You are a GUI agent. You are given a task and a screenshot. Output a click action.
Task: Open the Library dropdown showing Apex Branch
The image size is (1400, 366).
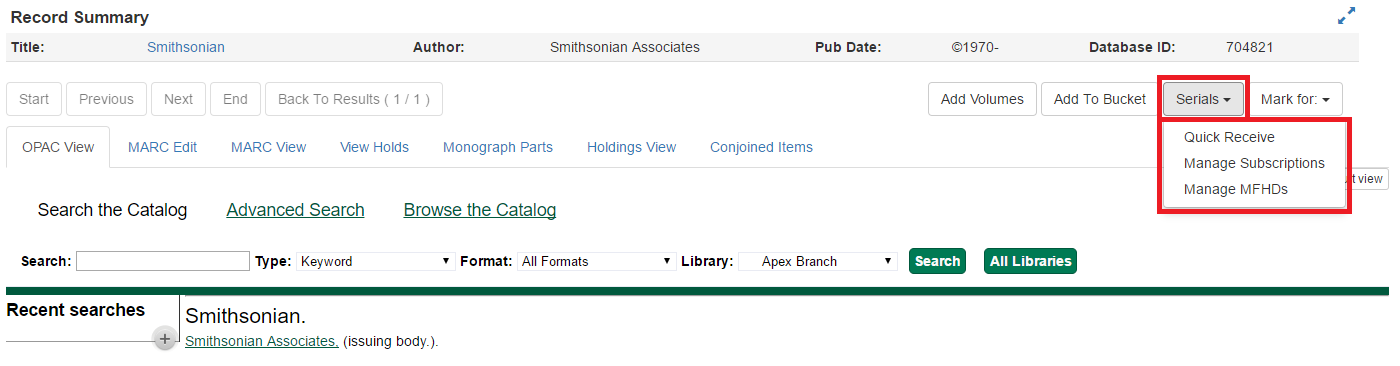pos(817,261)
